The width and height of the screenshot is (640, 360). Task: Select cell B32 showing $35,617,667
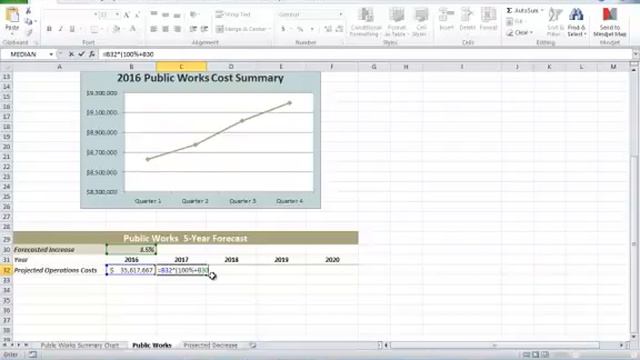131,270
